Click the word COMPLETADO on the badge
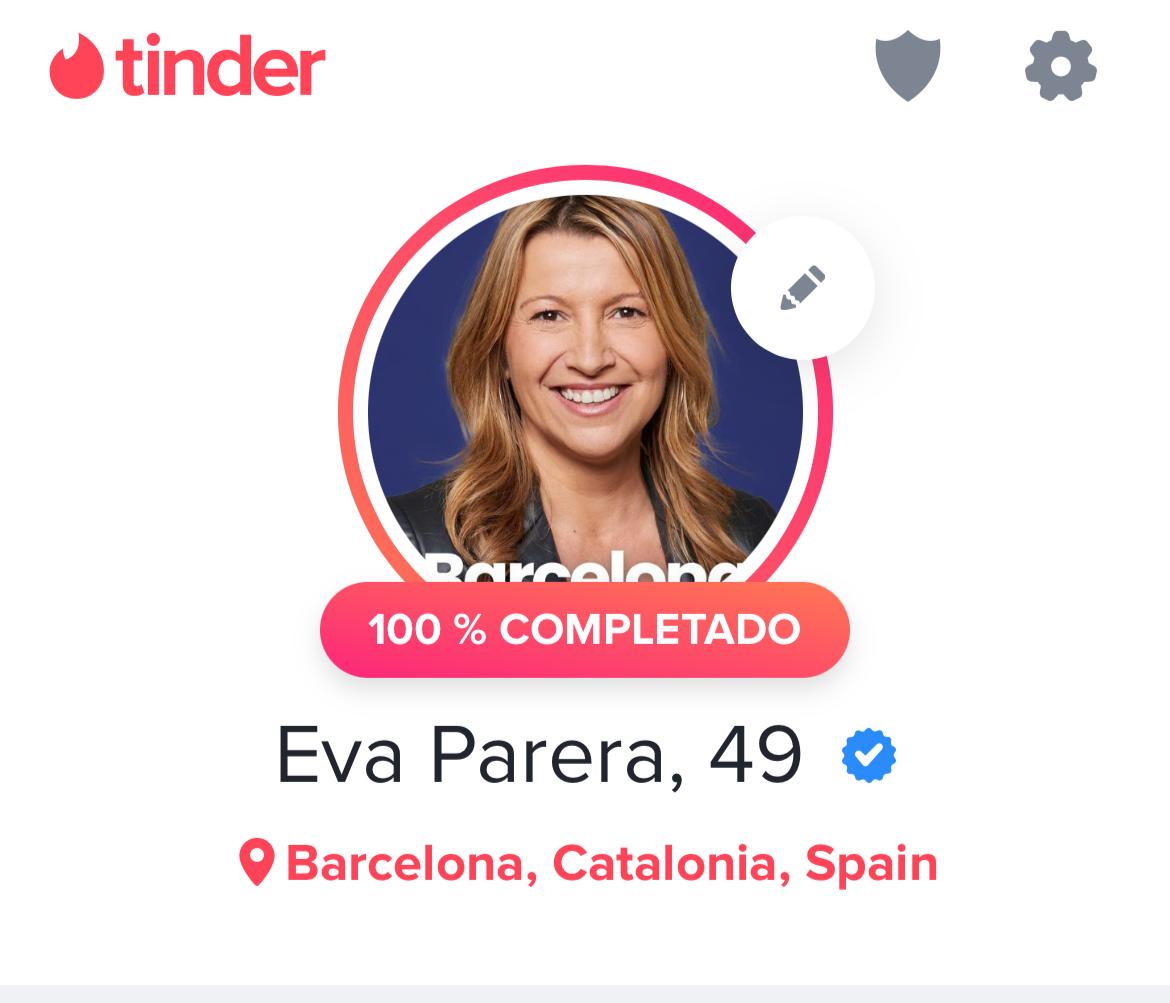The height and width of the screenshot is (1003, 1170). point(649,629)
